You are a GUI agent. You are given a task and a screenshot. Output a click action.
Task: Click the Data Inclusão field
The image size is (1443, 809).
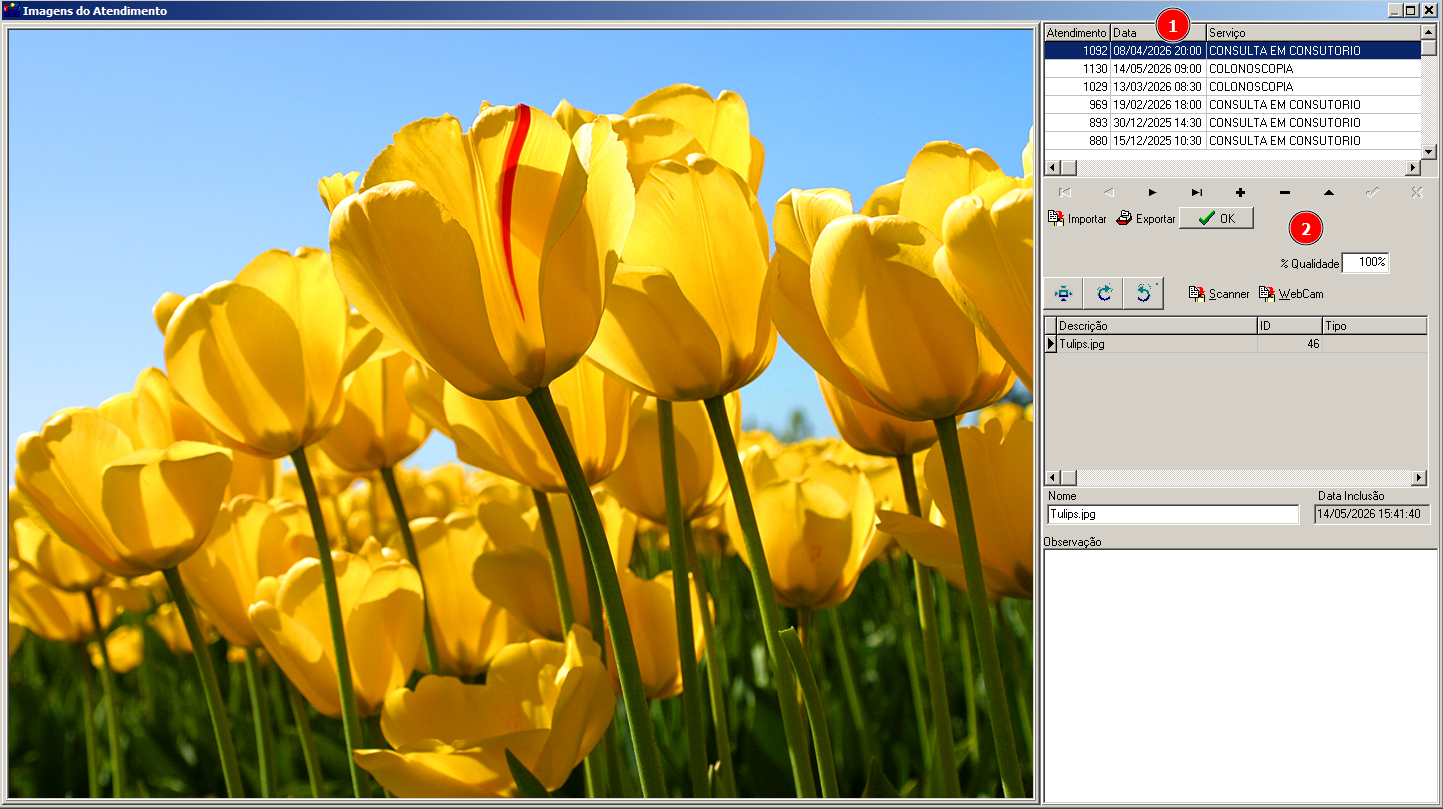pyautogui.click(x=1372, y=514)
